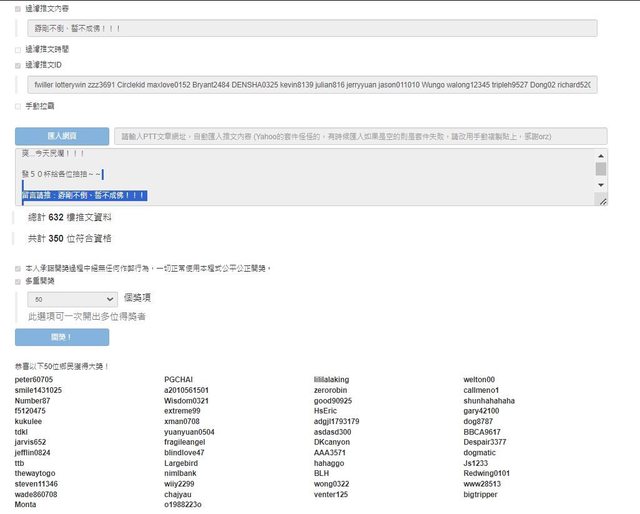The width and height of the screenshot is (640, 514).
Task: Click the PTT article URL input field
Action: point(358,136)
